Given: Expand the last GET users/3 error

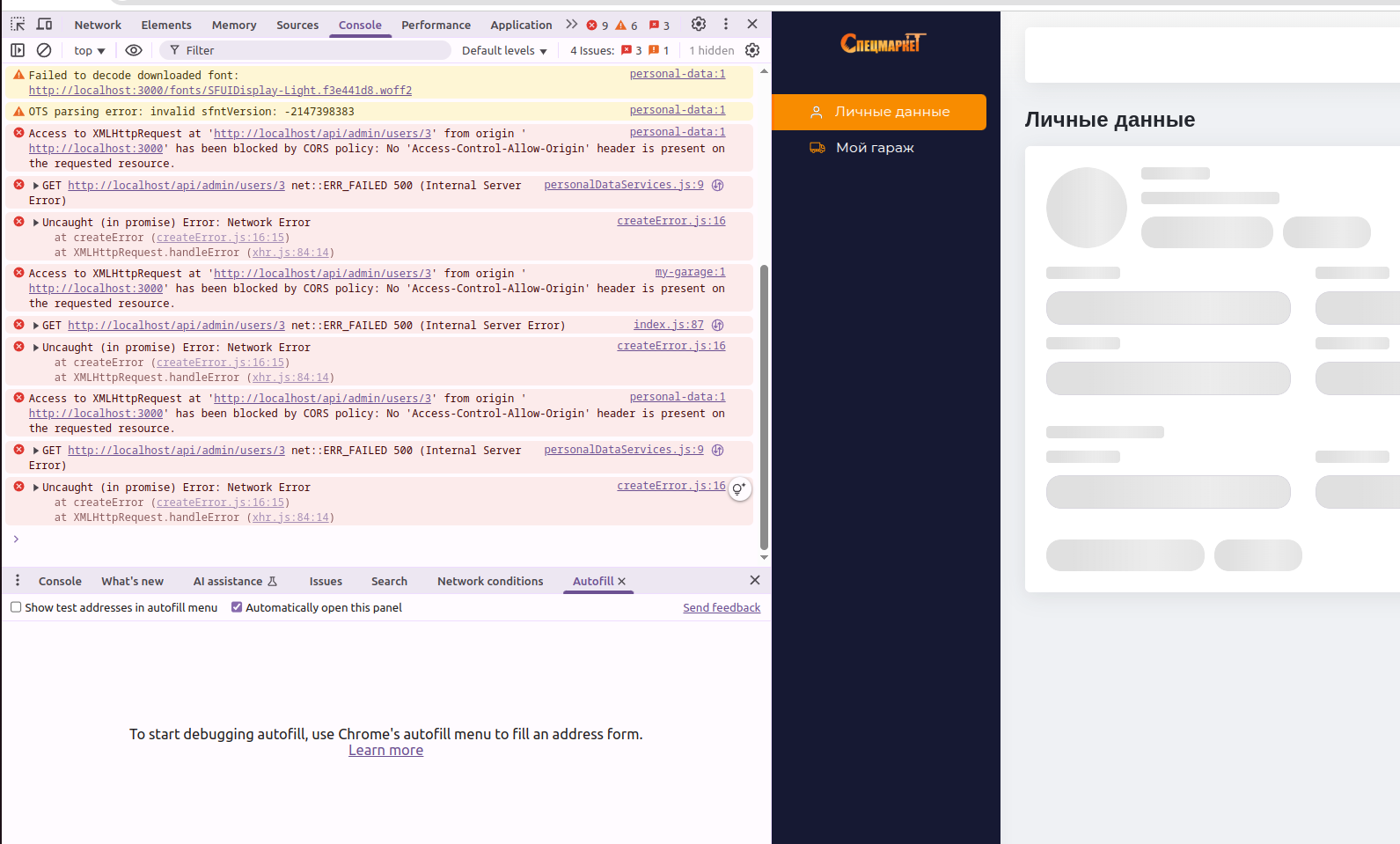Looking at the screenshot, I should tap(36, 451).
